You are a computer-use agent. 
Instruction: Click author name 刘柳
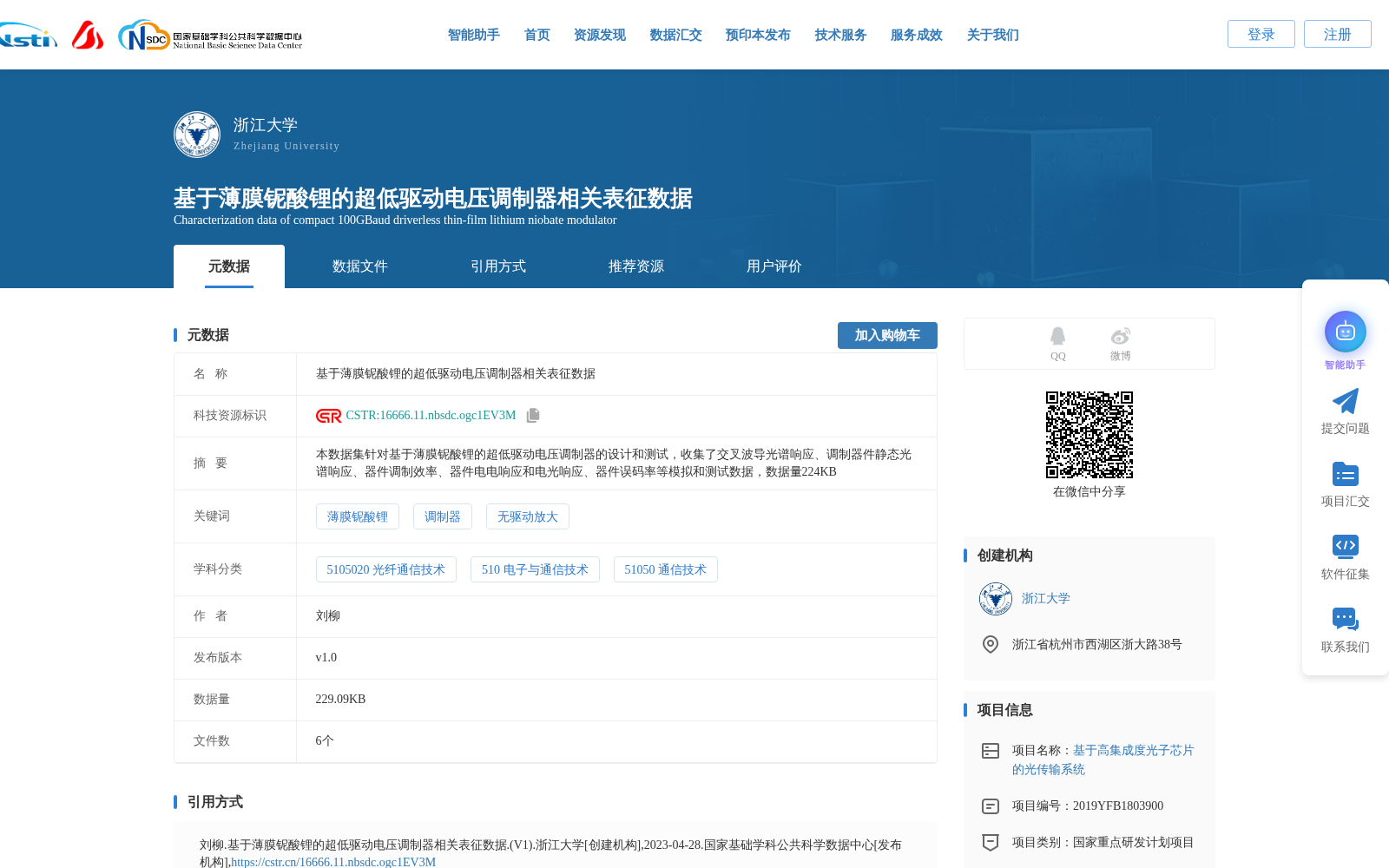coord(328,616)
